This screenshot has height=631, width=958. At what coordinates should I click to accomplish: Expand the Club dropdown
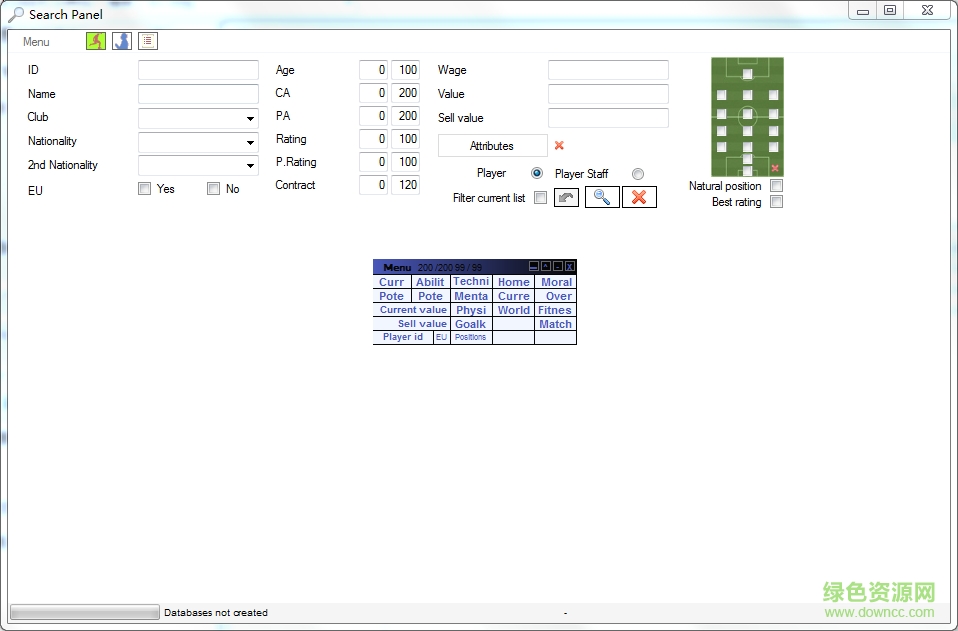tap(249, 118)
